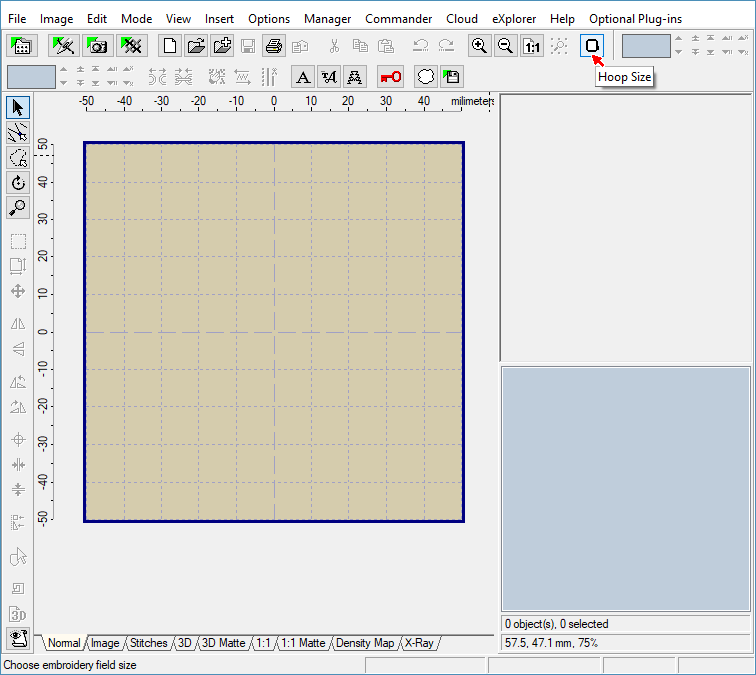Open the Optional Plug-ins menu
This screenshot has width=756, height=675.
click(x=635, y=19)
